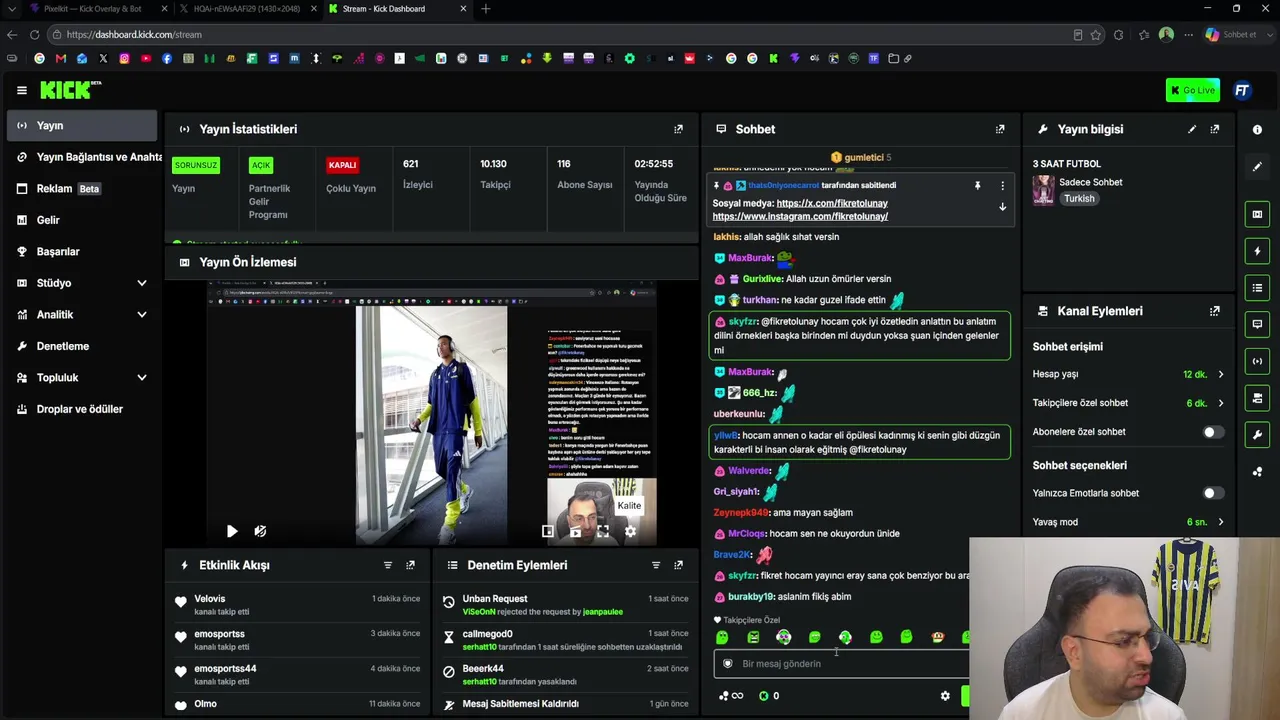This screenshot has height=720, width=1280.
Task: Expand the Analitik sidebar section
Action: tap(82, 314)
